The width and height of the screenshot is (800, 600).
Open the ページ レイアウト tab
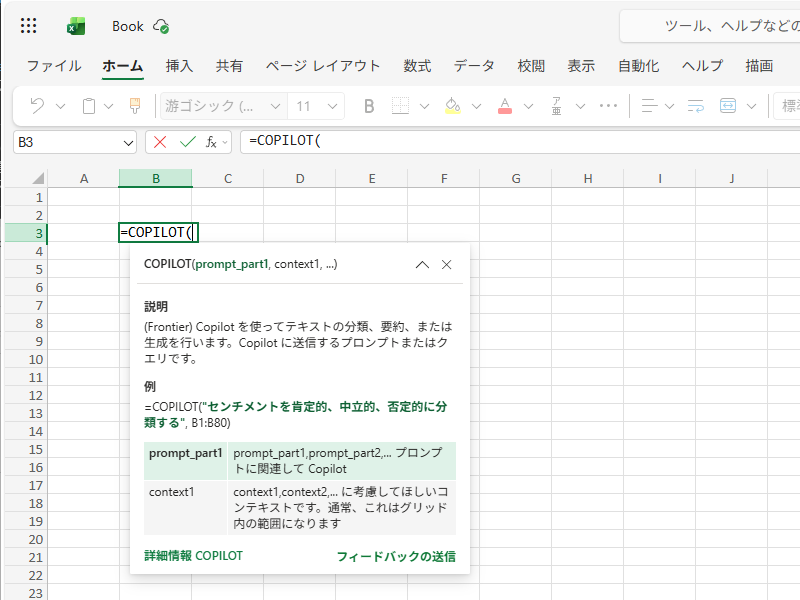[x=322, y=66]
